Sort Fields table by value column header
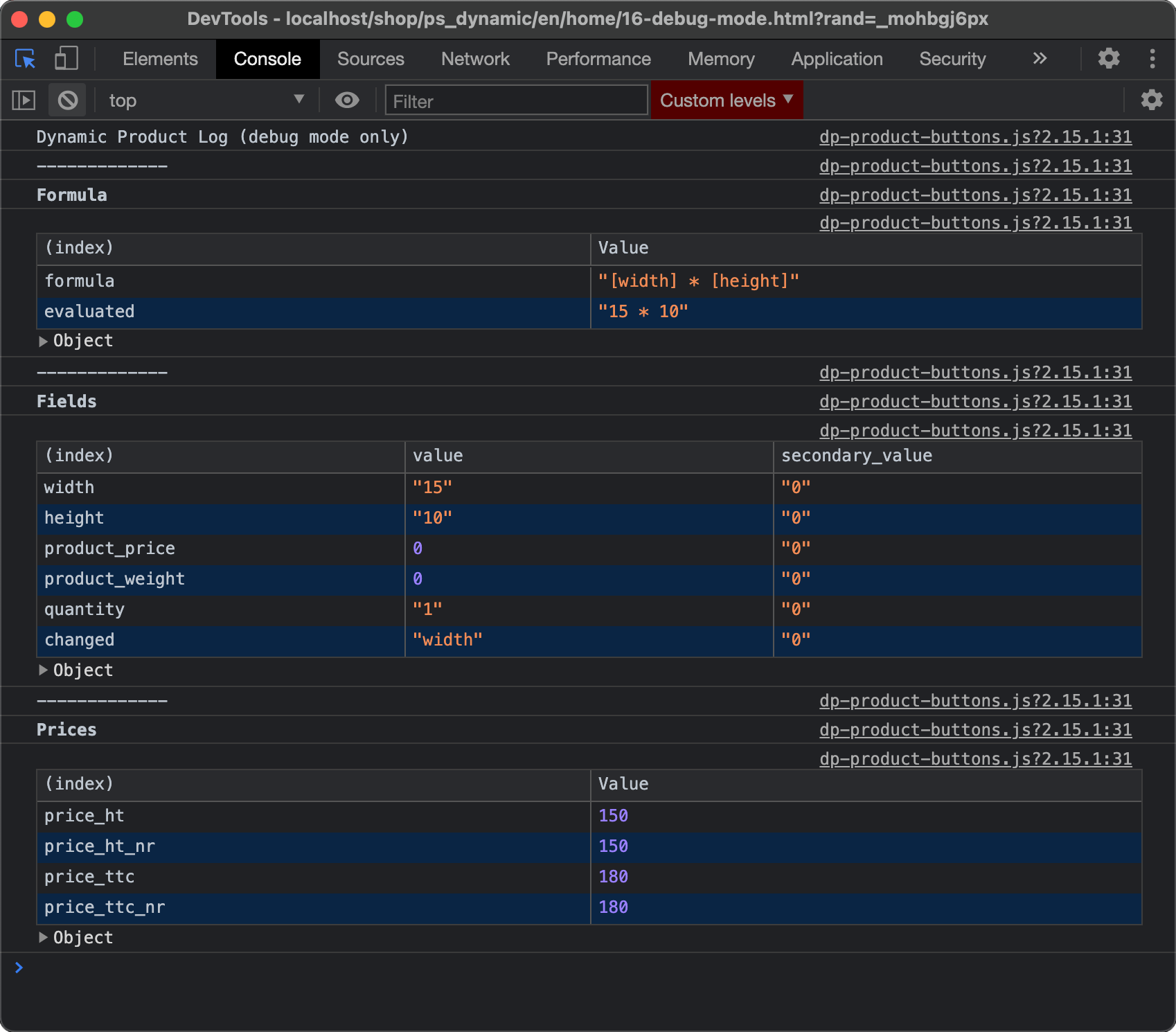1176x1032 pixels. coord(589,456)
